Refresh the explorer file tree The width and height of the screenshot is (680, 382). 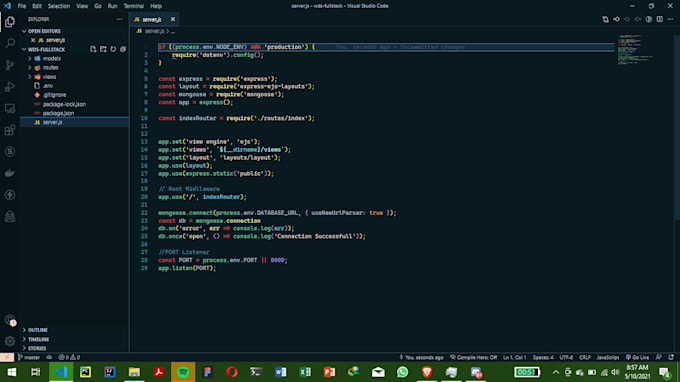[113, 49]
